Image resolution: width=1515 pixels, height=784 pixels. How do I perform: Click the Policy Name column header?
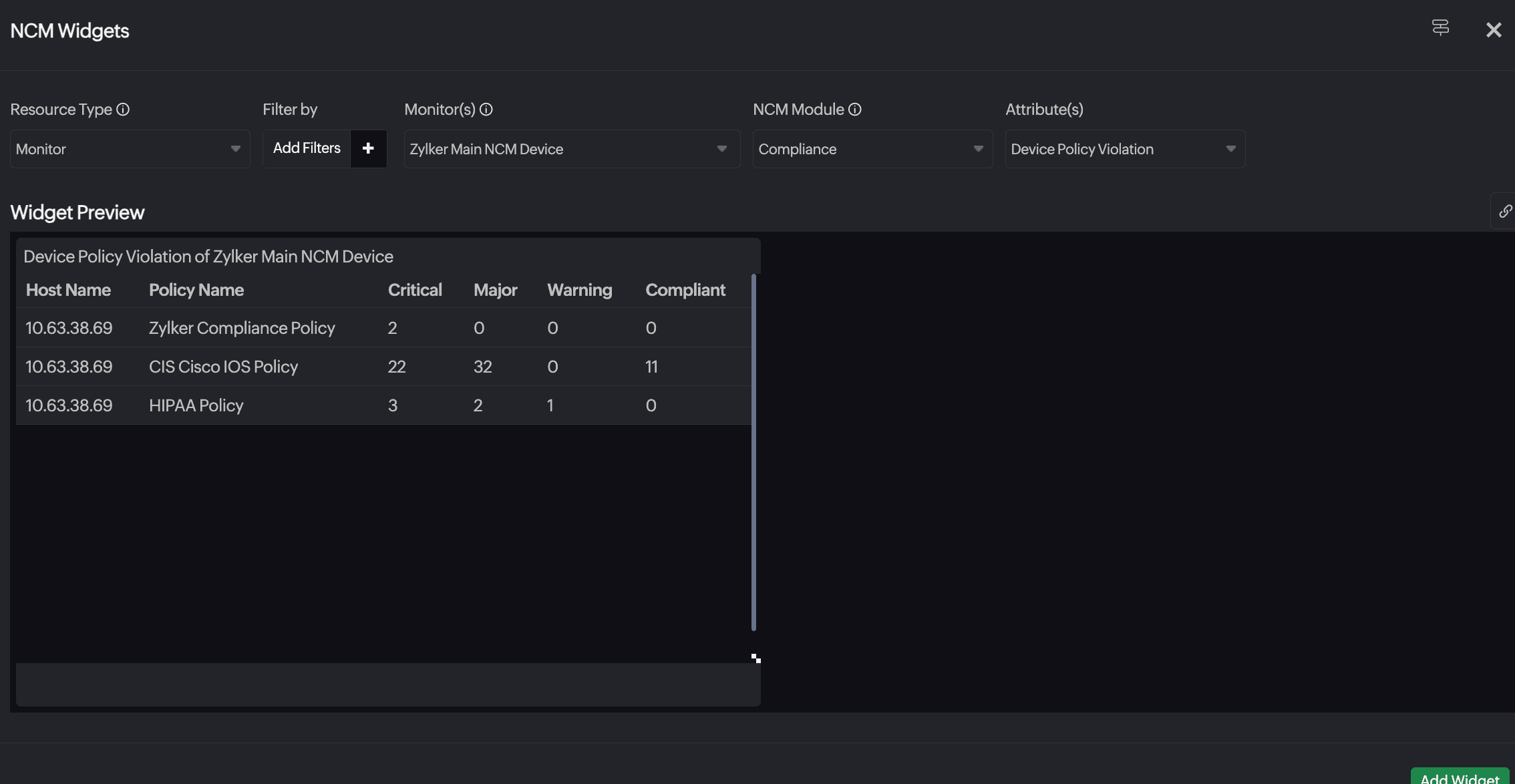coord(196,290)
